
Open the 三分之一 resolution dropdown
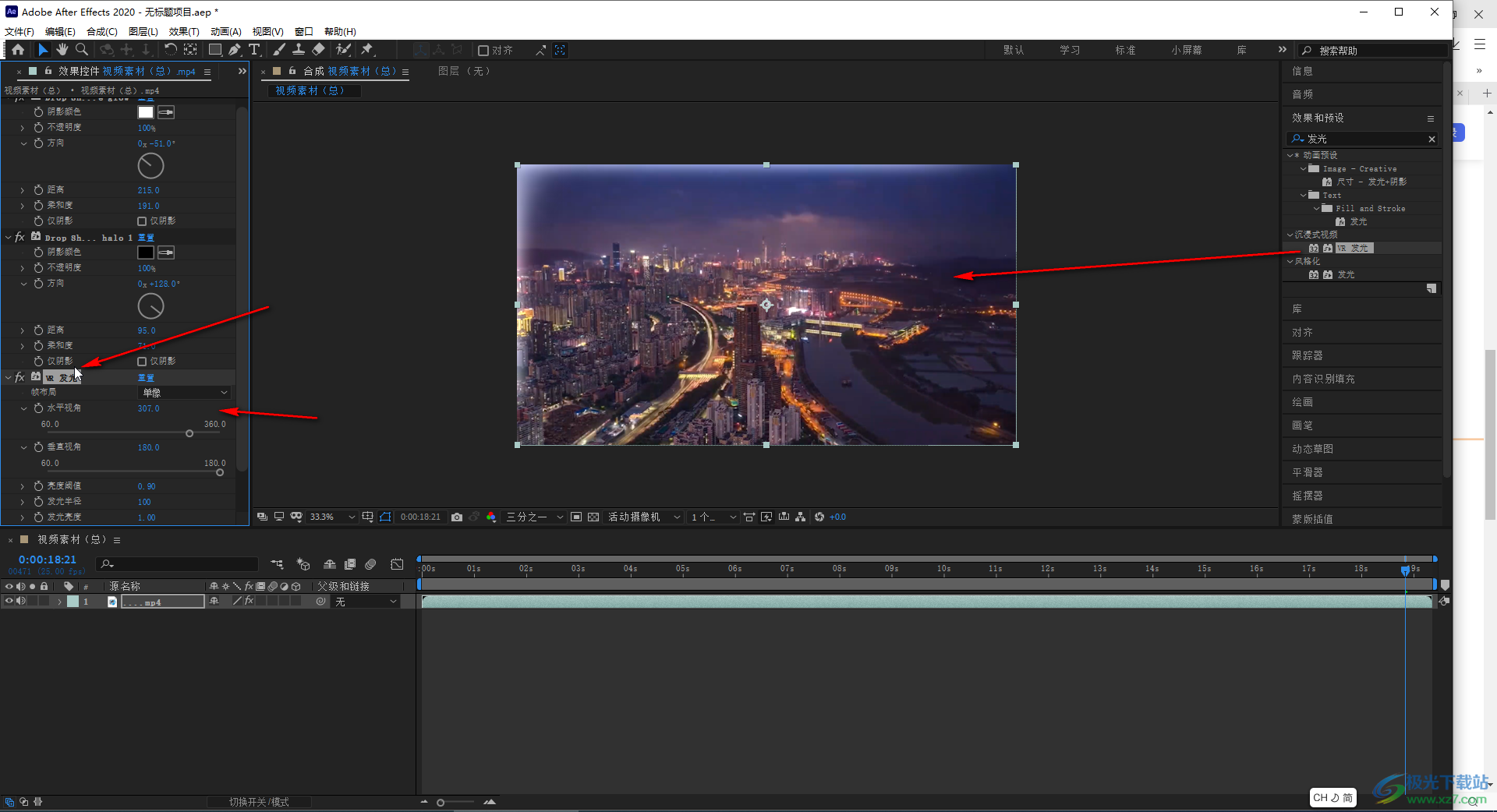pos(535,517)
